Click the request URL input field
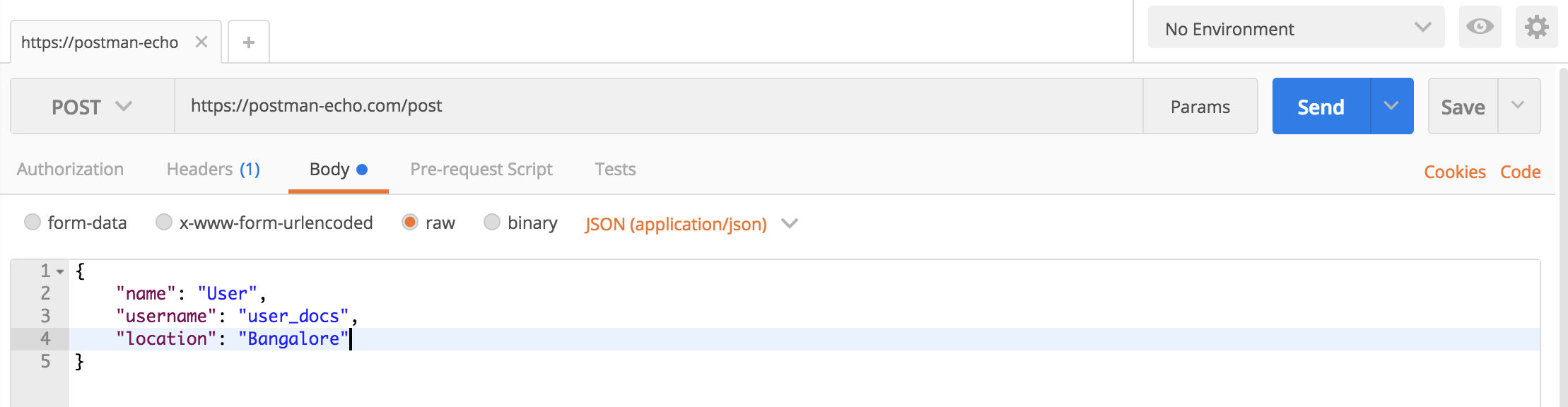The image size is (1568, 407). tap(659, 106)
